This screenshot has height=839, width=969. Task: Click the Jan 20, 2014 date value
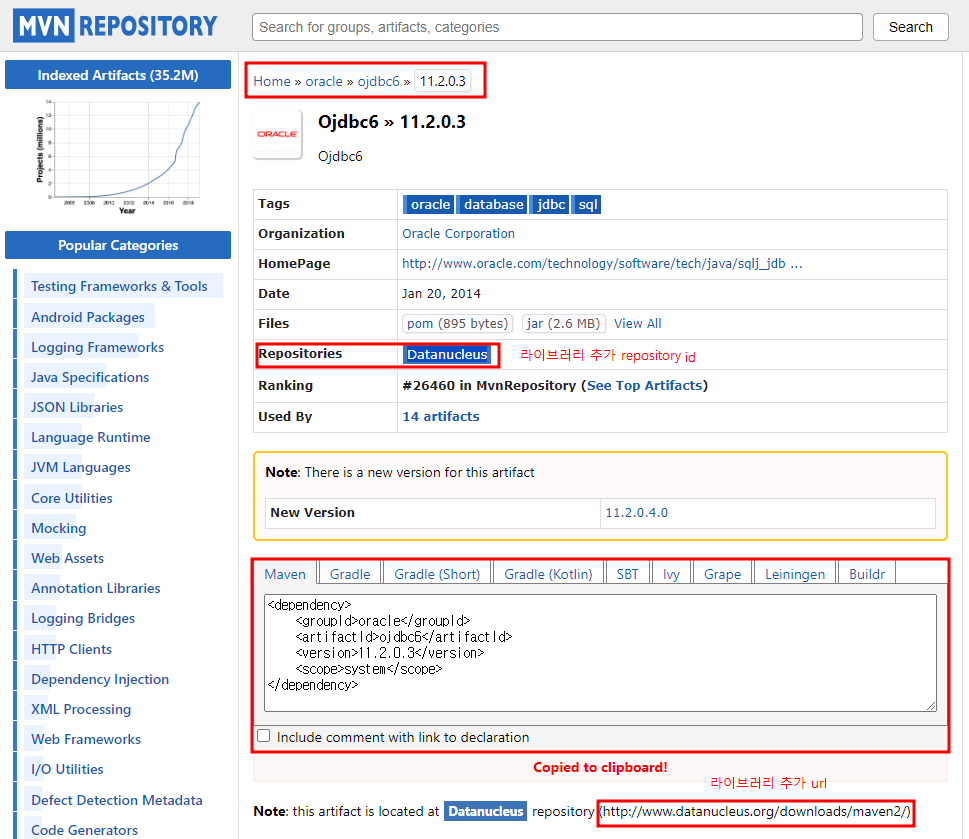441,293
